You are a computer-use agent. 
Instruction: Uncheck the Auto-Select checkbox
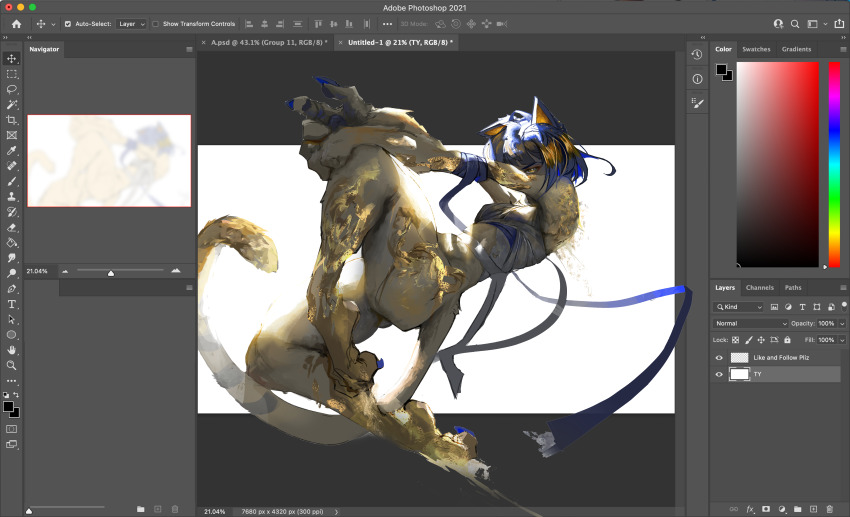coord(68,23)
